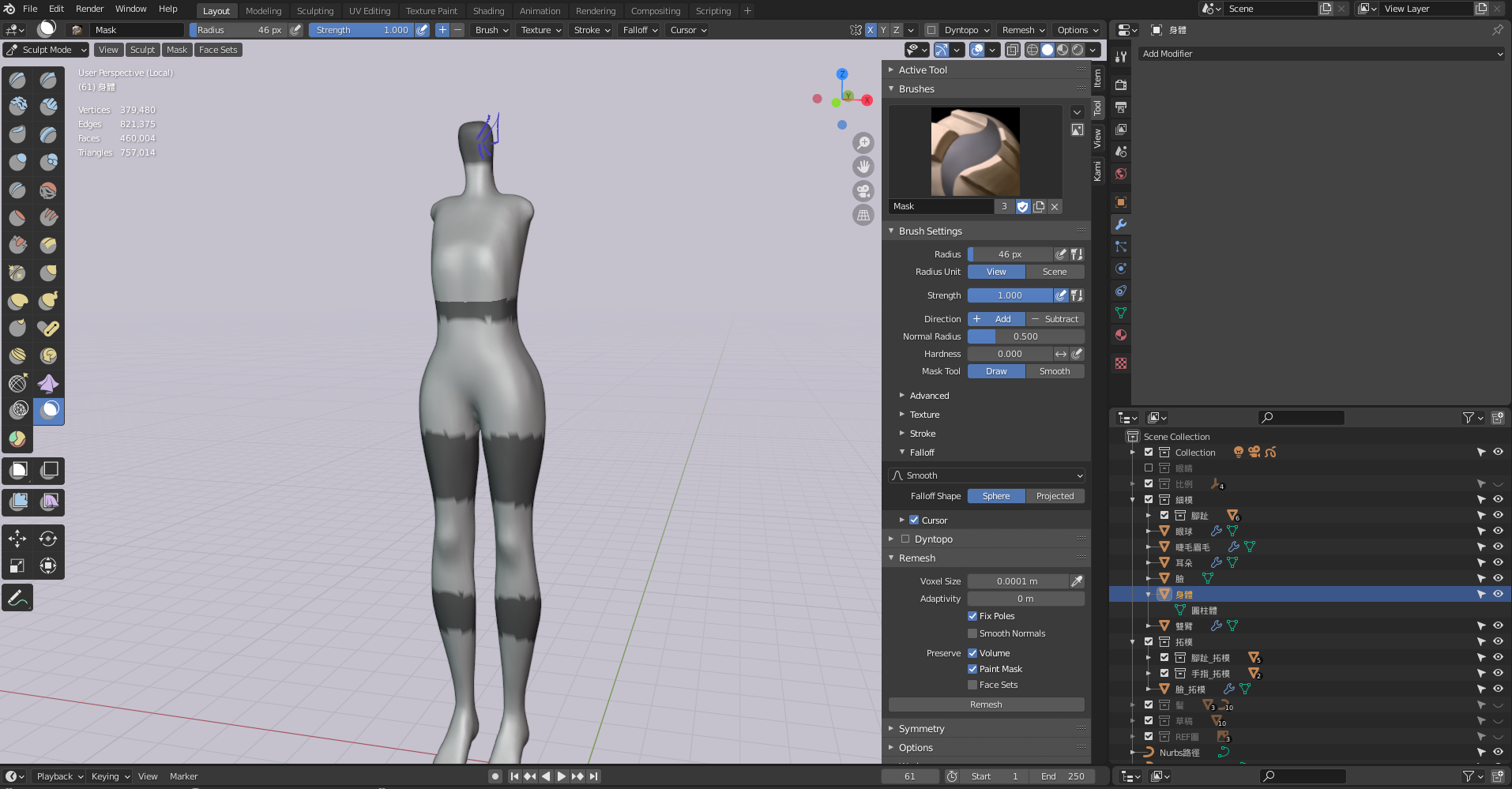The image size is (1512, 789).
Task: Select the Rotate transform tool
Action: 48,539
